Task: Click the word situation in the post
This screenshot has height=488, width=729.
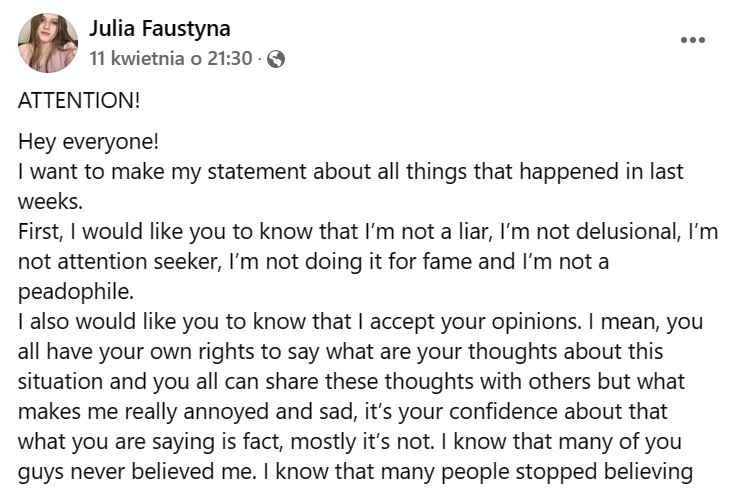Action: (x=60, y=382)
